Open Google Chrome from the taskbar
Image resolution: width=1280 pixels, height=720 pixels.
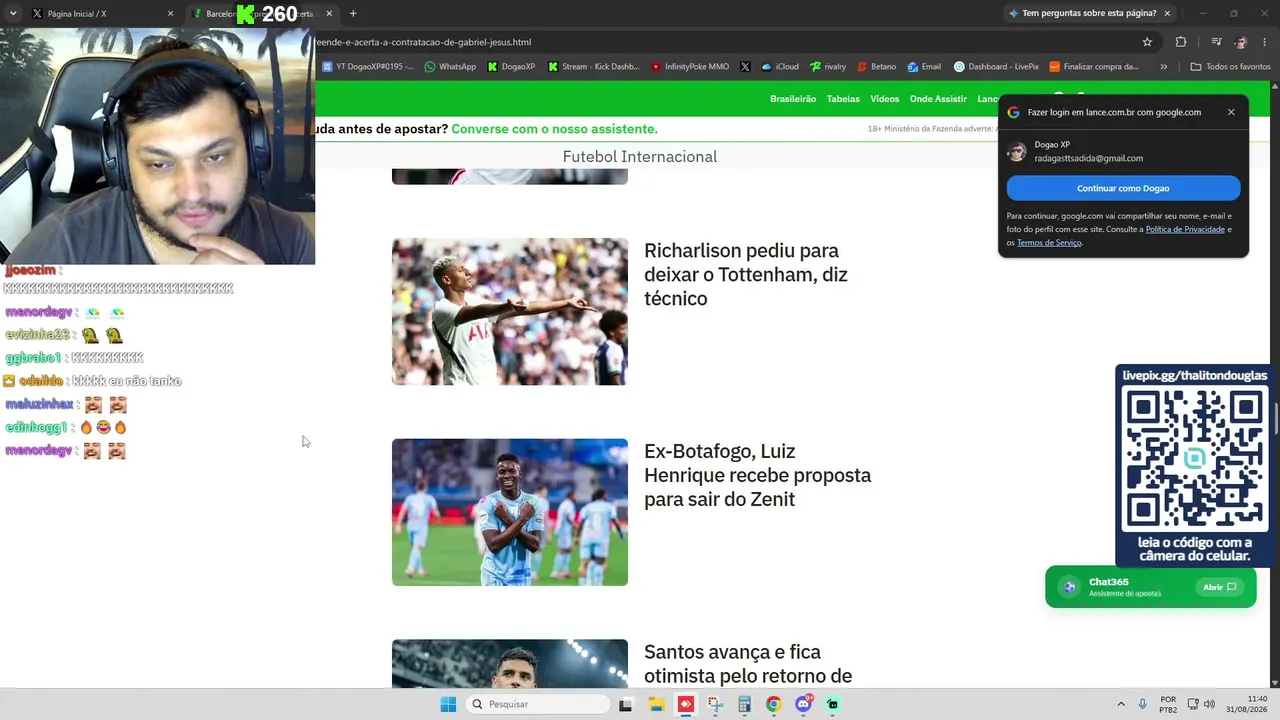click(773, 704)
